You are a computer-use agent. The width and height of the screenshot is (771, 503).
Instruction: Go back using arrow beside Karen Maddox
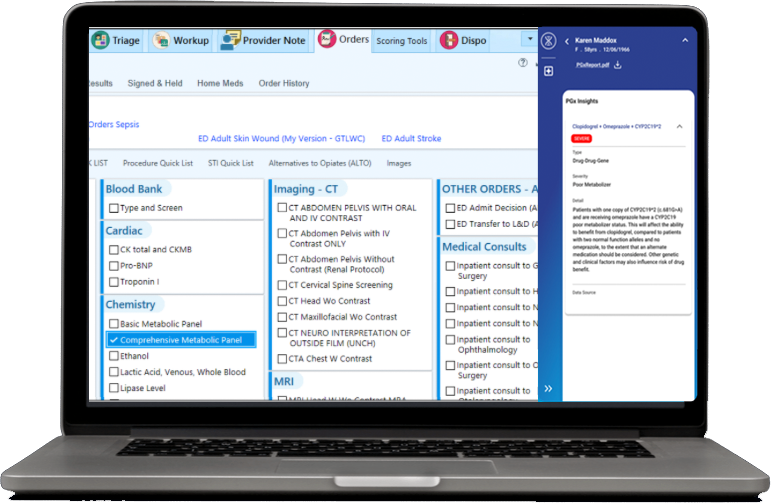point(567,41)
